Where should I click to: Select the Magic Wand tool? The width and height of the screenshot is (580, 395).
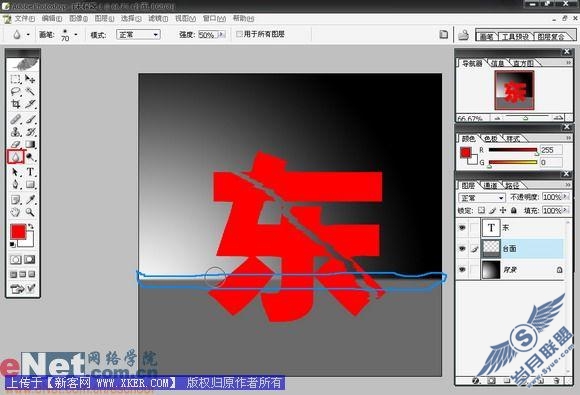click(x=30, y=91)
